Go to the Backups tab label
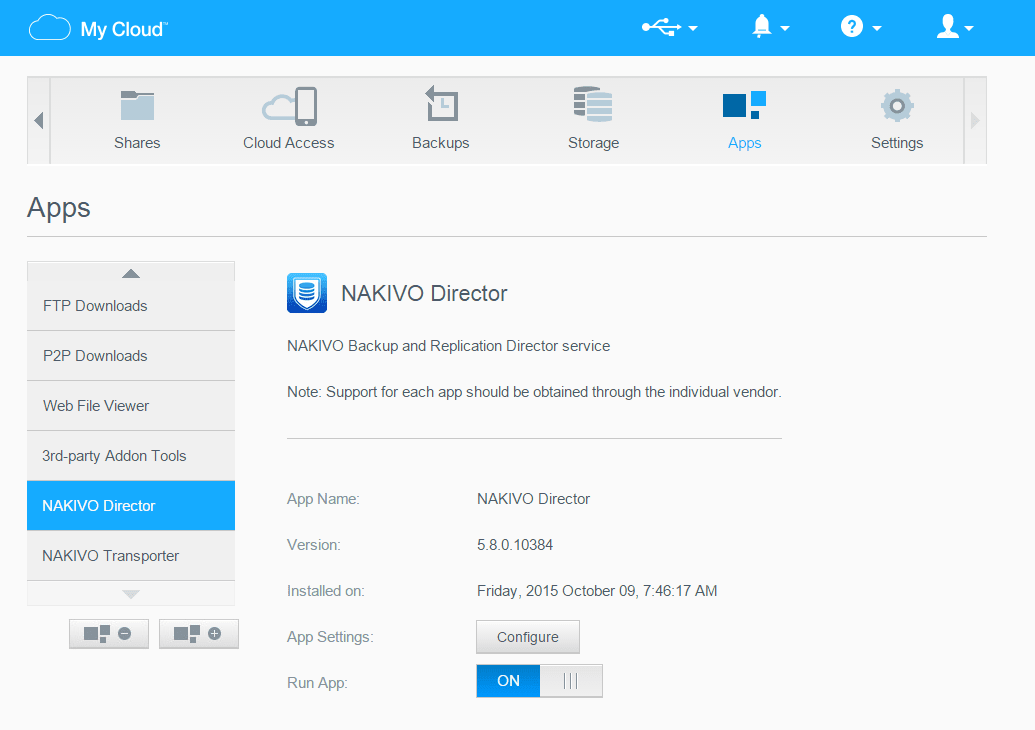The height and width of the screenshot is (730, 1035). point(441,143)
